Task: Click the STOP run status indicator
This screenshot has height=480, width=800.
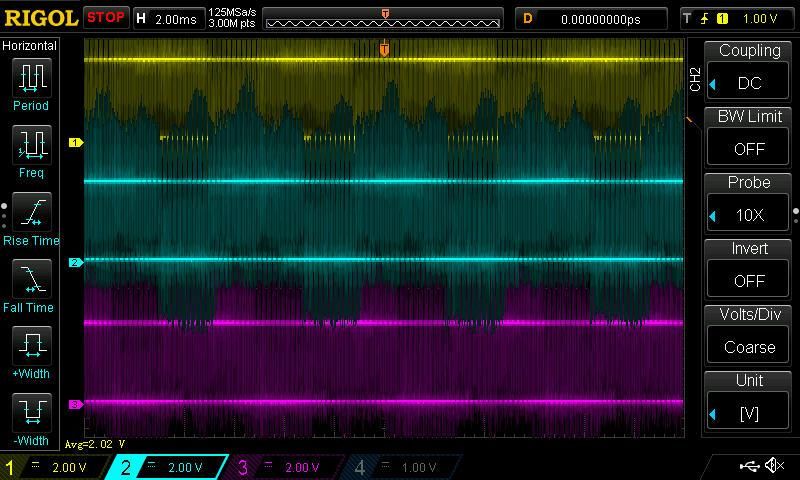Action: point(106,18)
